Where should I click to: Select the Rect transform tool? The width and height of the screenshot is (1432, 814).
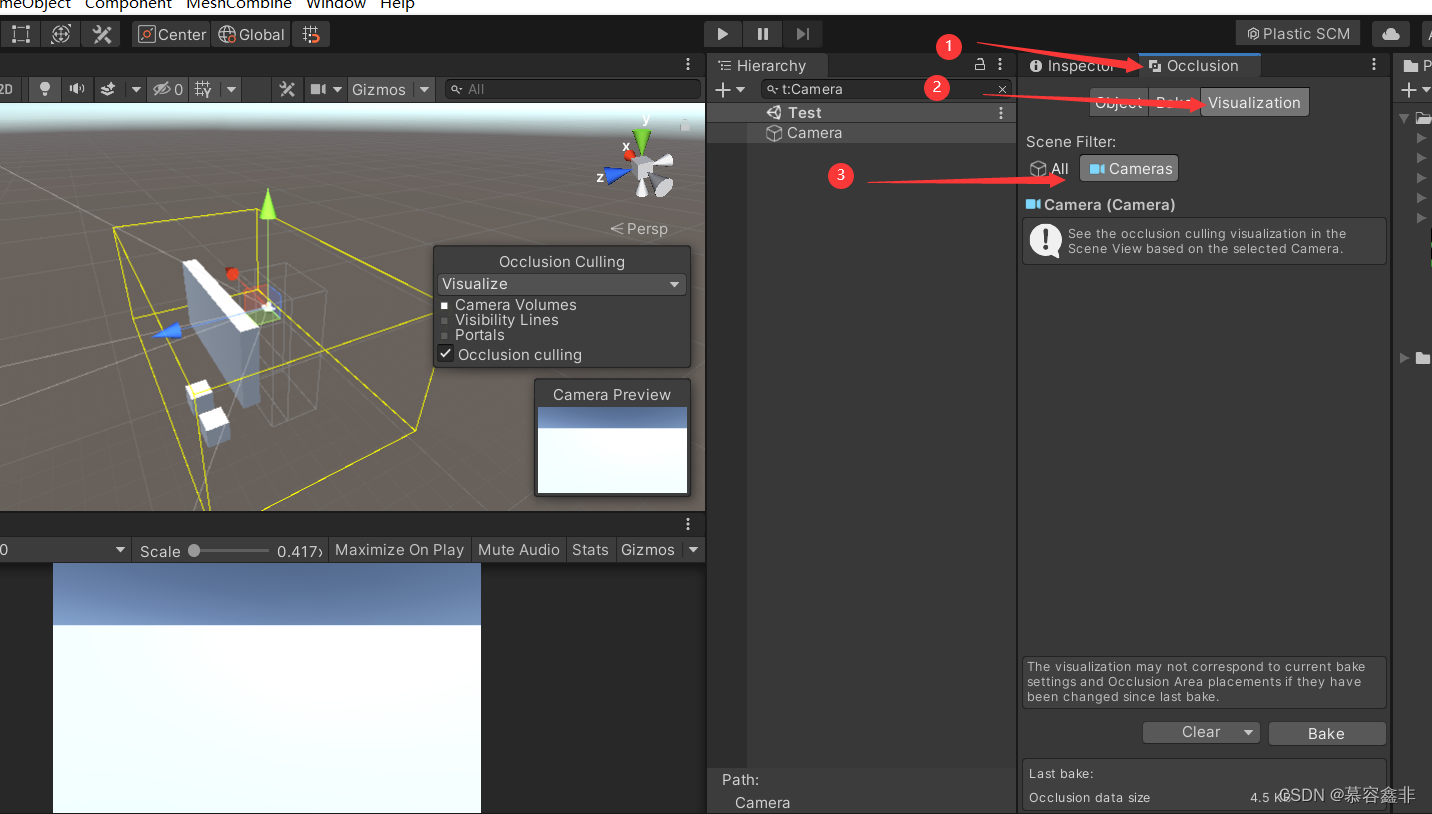click(x=21, y=33)
